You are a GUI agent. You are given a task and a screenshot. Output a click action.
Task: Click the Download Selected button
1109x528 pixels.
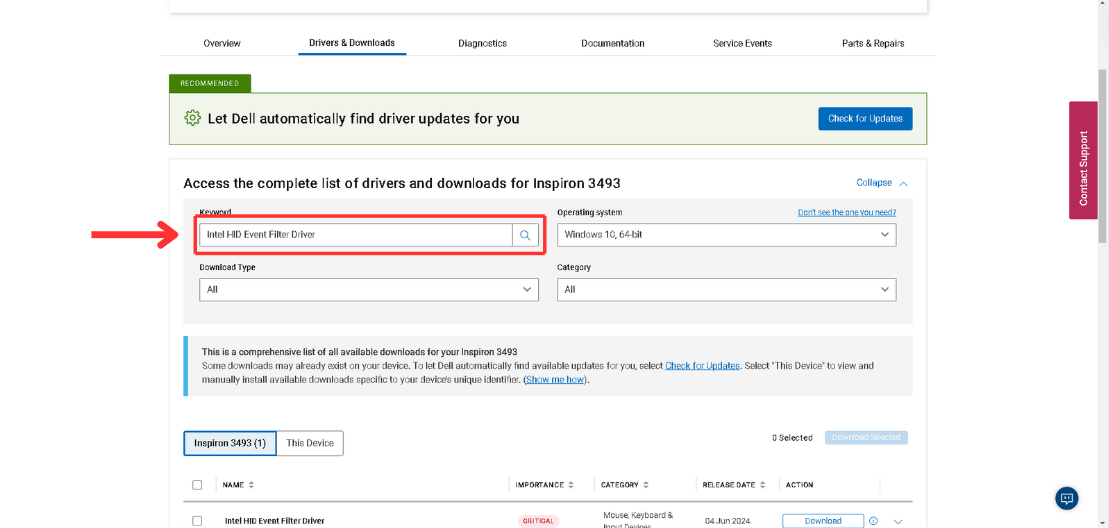866,438
